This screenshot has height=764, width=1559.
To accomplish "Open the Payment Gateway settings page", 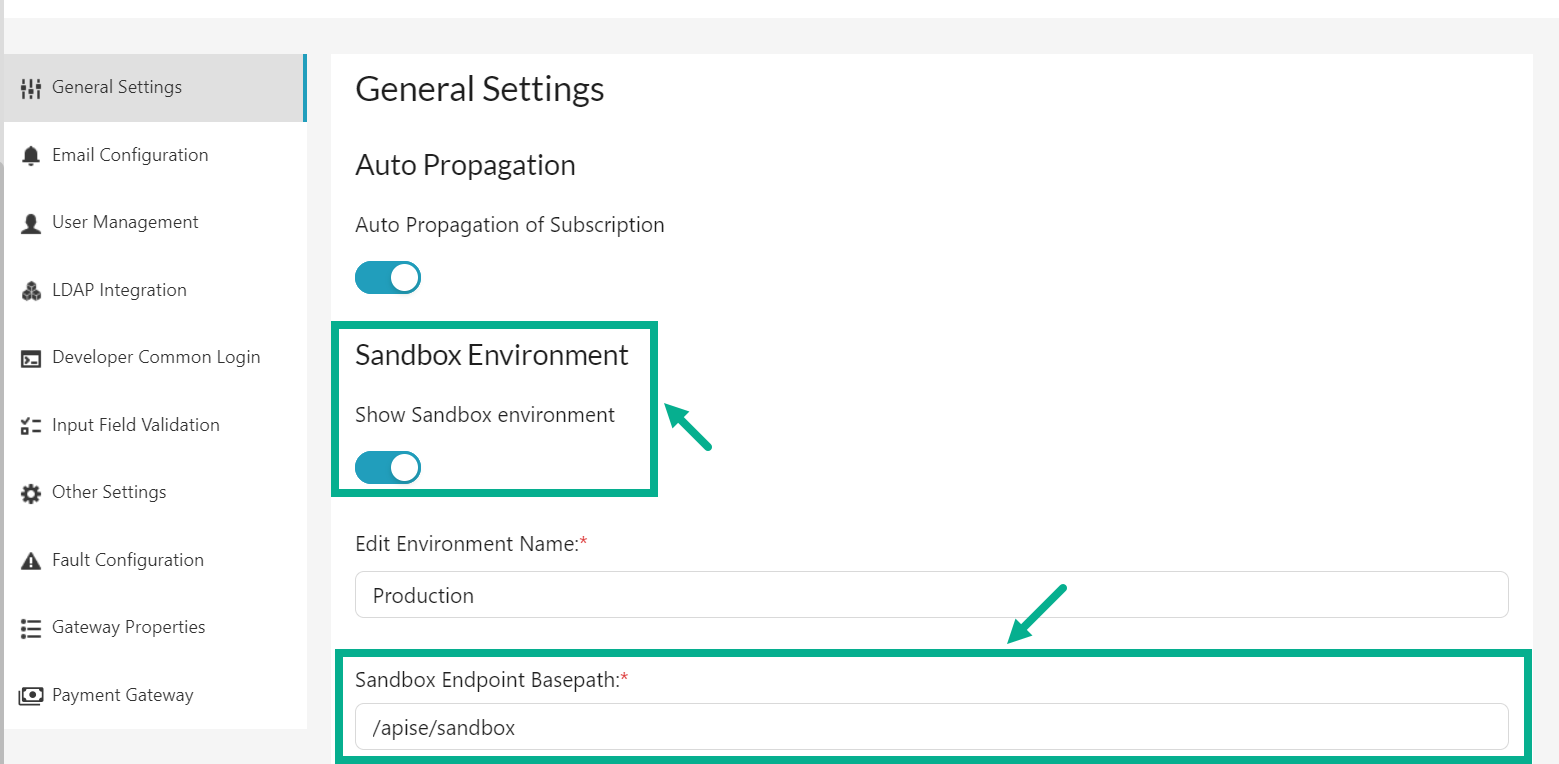I will 120,694.
